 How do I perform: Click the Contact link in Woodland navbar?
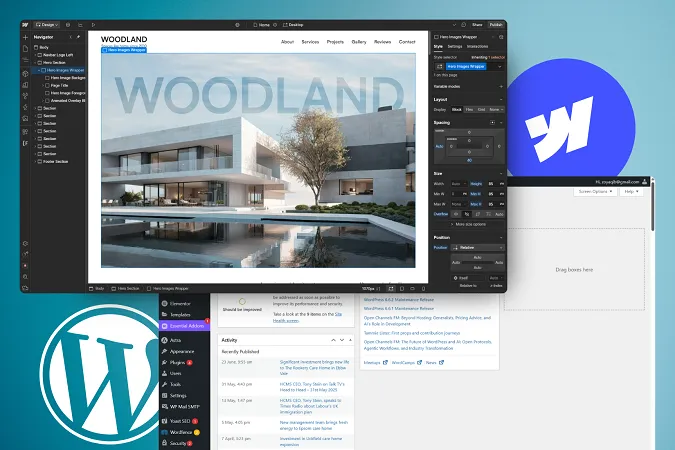(x=407, y=42)
